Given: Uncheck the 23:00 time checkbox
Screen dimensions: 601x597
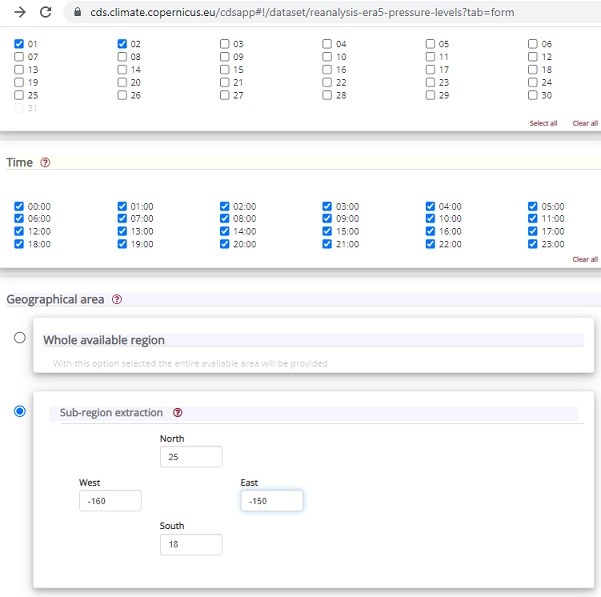Looking at the screenshot, I should [533, 244].
